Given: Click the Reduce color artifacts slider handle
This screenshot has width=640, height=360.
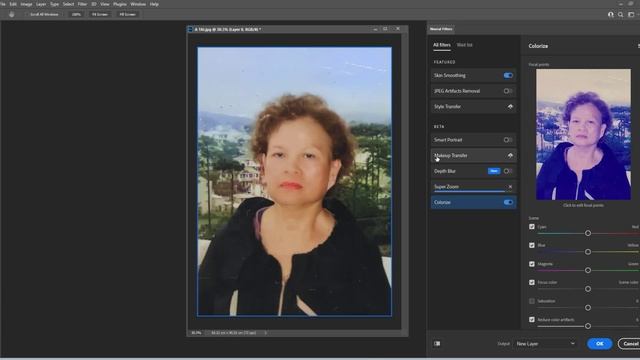Looking at the screenshot, I should [x=588, y=326].
